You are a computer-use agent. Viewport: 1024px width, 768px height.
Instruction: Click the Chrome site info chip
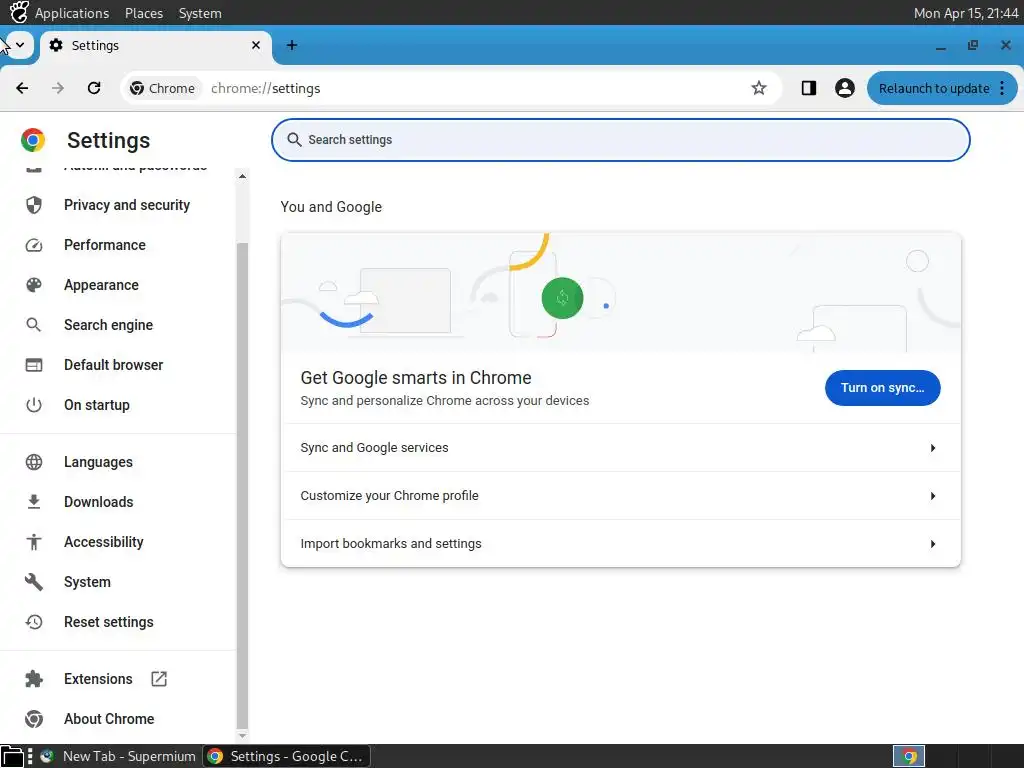coord(163,88)
